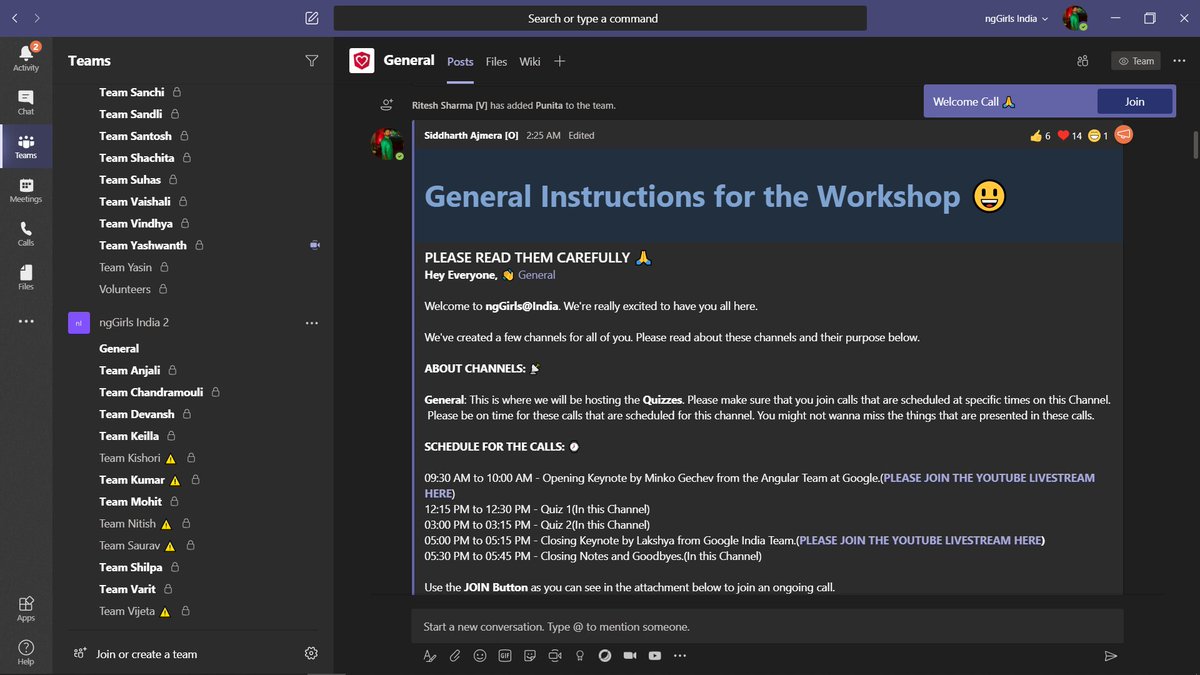The width and height of the screenshot is (1200, 675).
Task: Open General channel under ngGirls India 2
Action: point(119,348)
